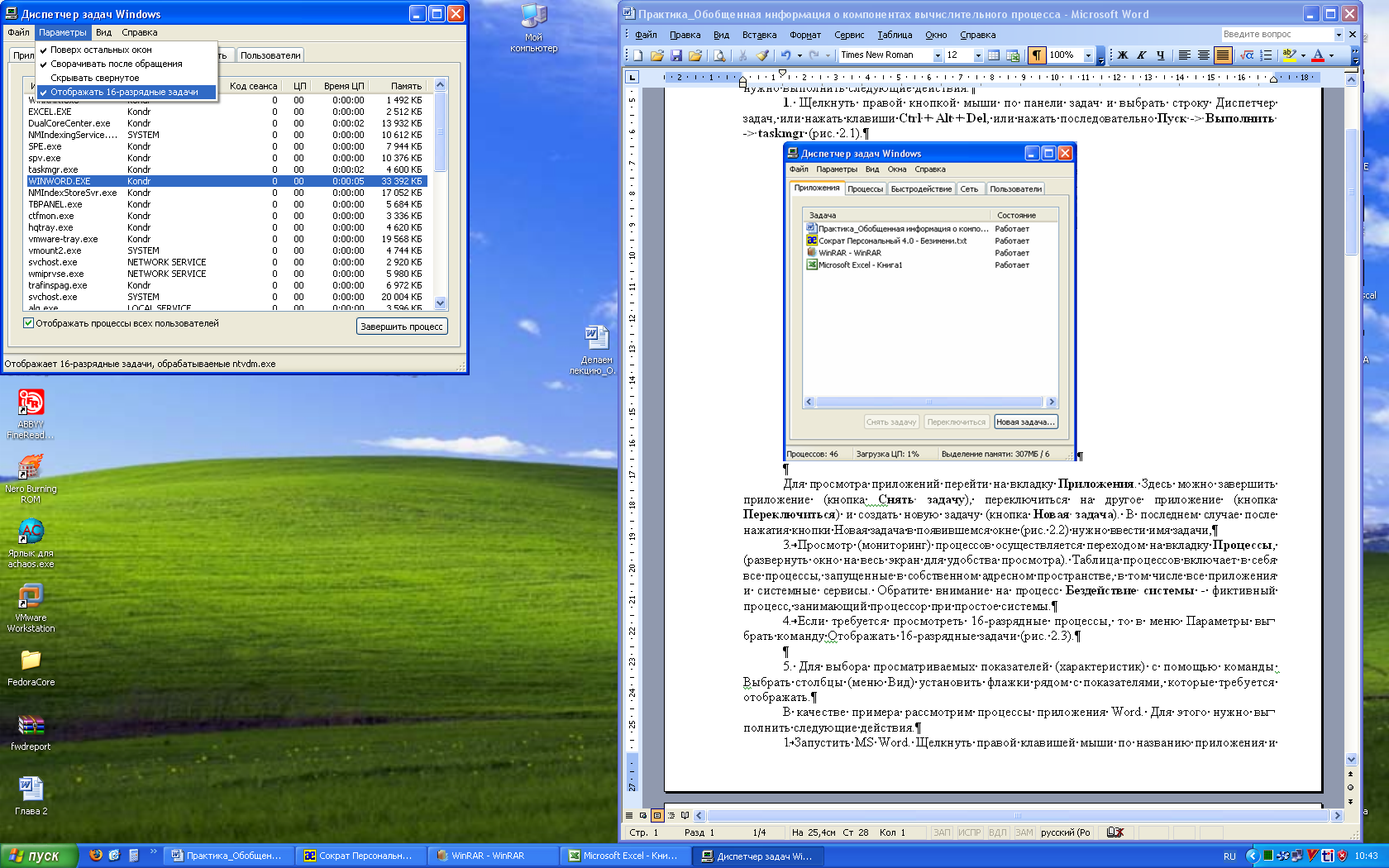
Task: Select Nero Burning ROM desktop icon
Action: point(31,478)
